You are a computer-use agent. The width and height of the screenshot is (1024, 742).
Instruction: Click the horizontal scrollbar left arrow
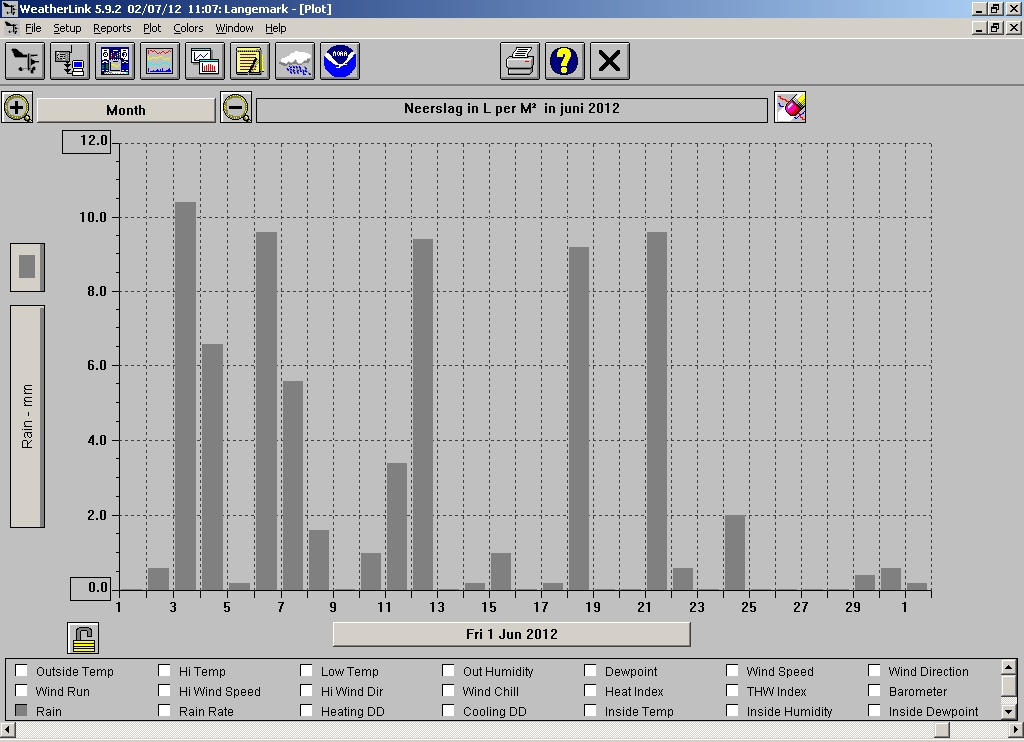click(x=7, y=729)
